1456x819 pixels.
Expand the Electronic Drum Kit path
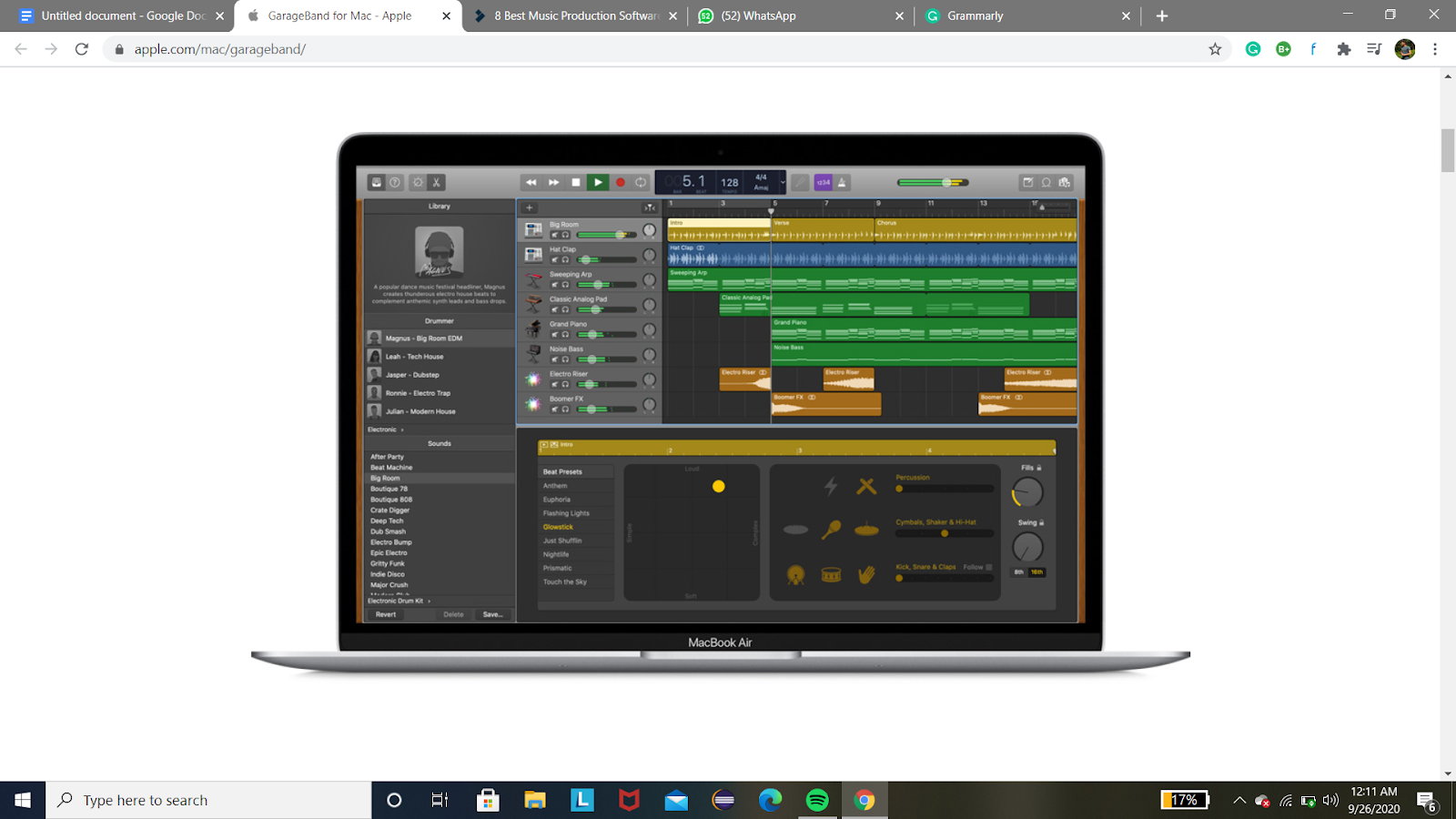point(399,601)
